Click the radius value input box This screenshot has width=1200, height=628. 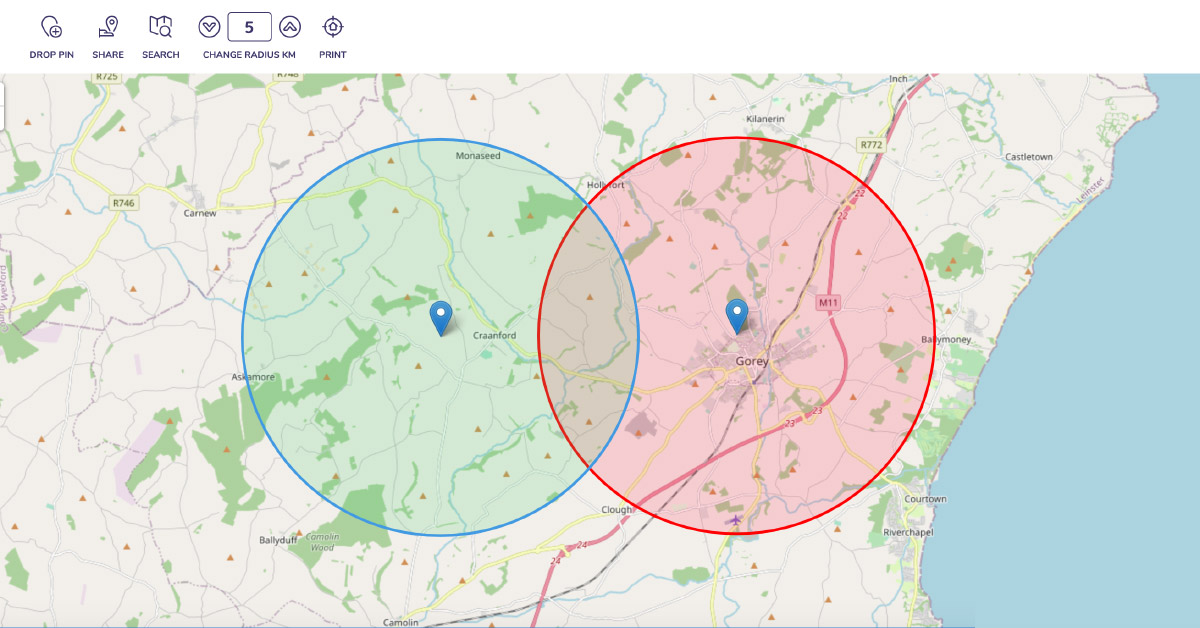point(249,27)
